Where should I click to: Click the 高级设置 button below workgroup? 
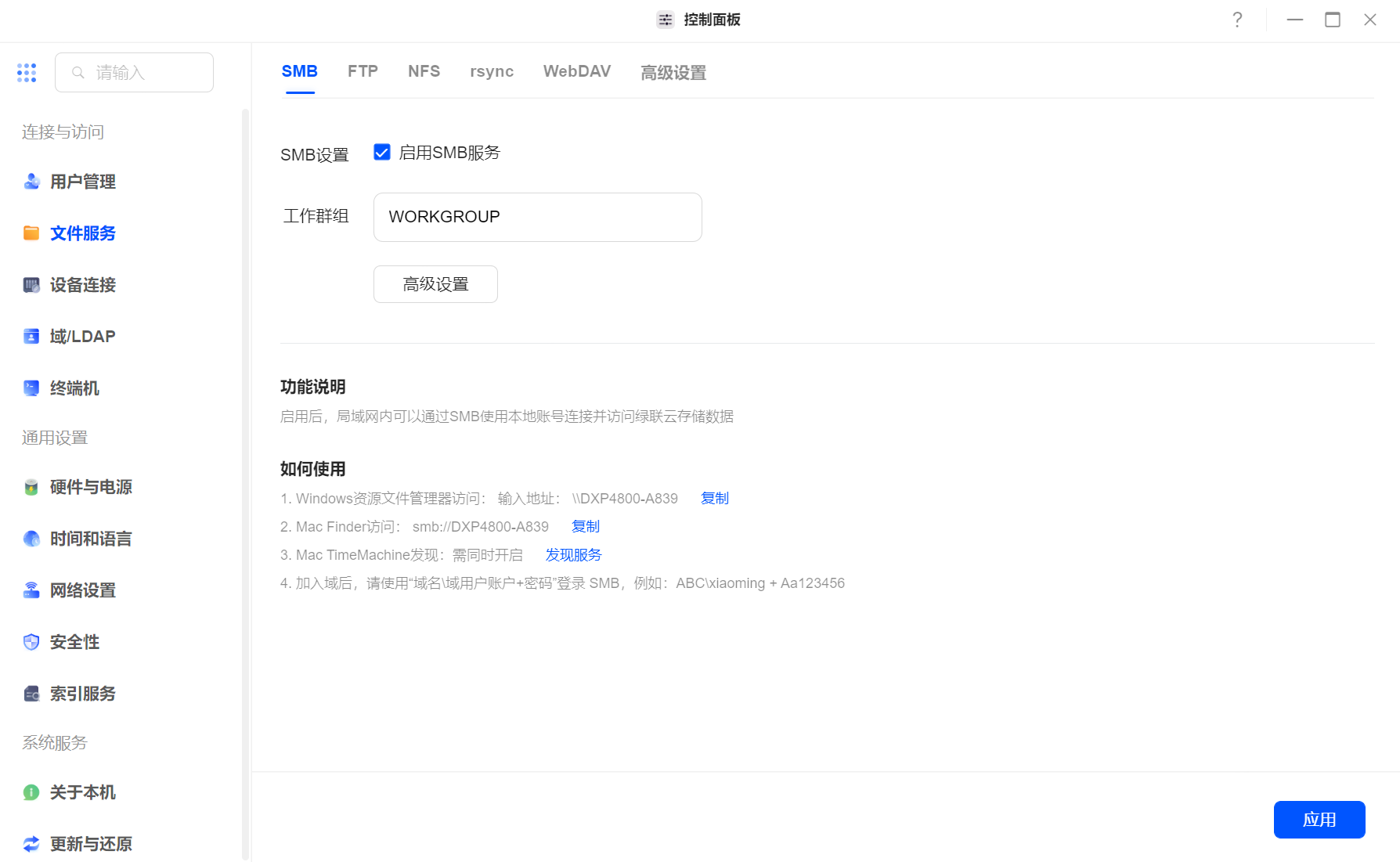coord(435,284)
